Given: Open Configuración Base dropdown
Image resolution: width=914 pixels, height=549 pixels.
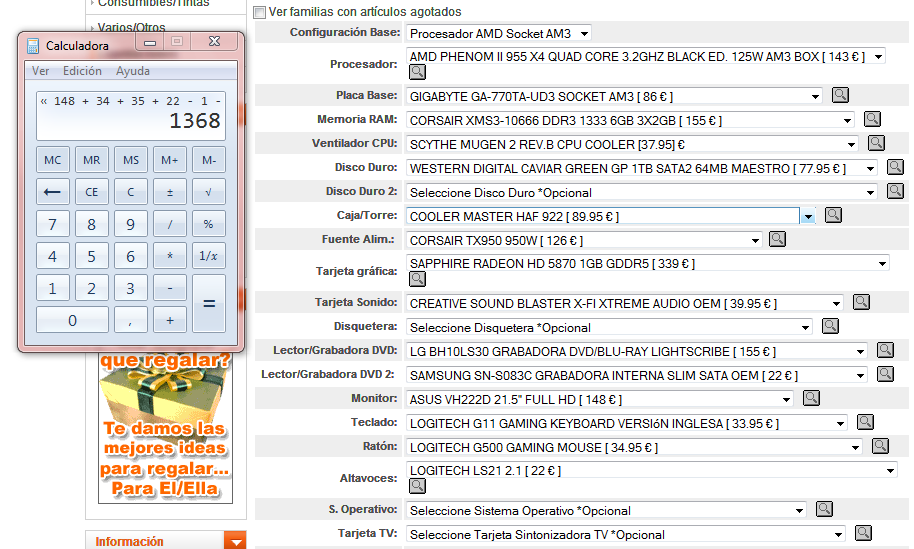Looking at the screenshot, I should (x=499, y=33).
